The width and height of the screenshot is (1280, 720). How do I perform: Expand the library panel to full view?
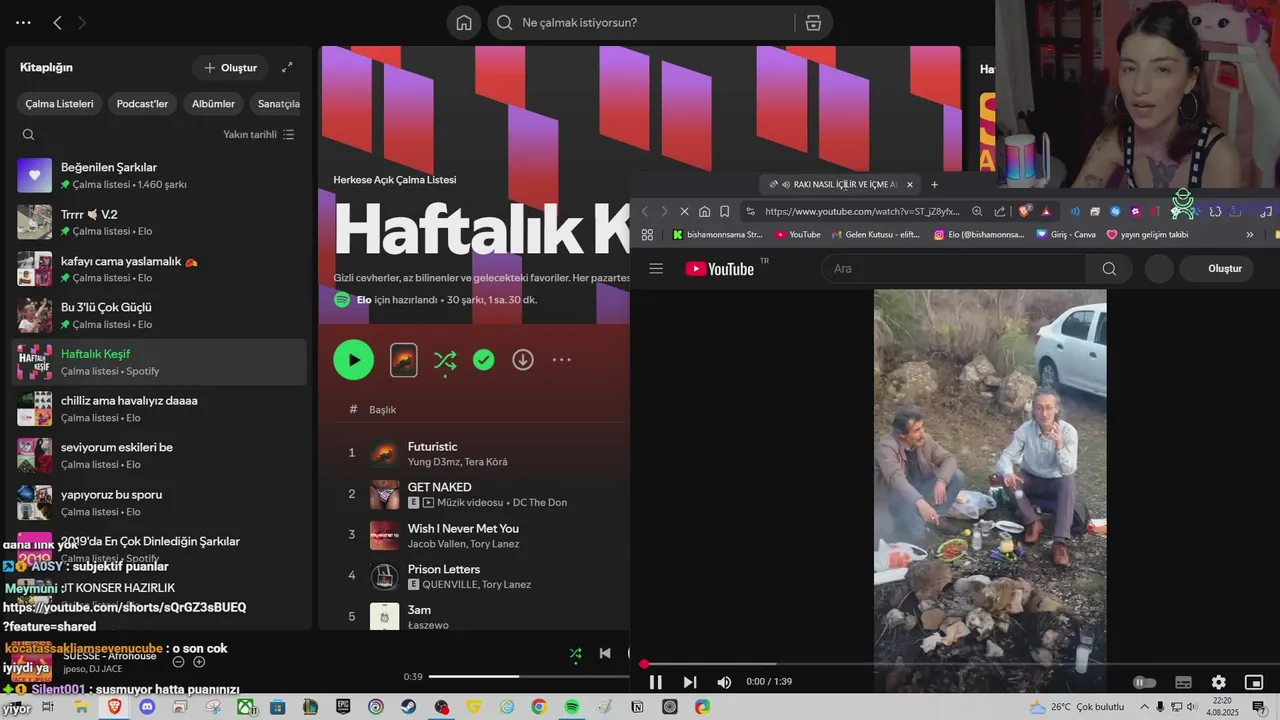287,67
